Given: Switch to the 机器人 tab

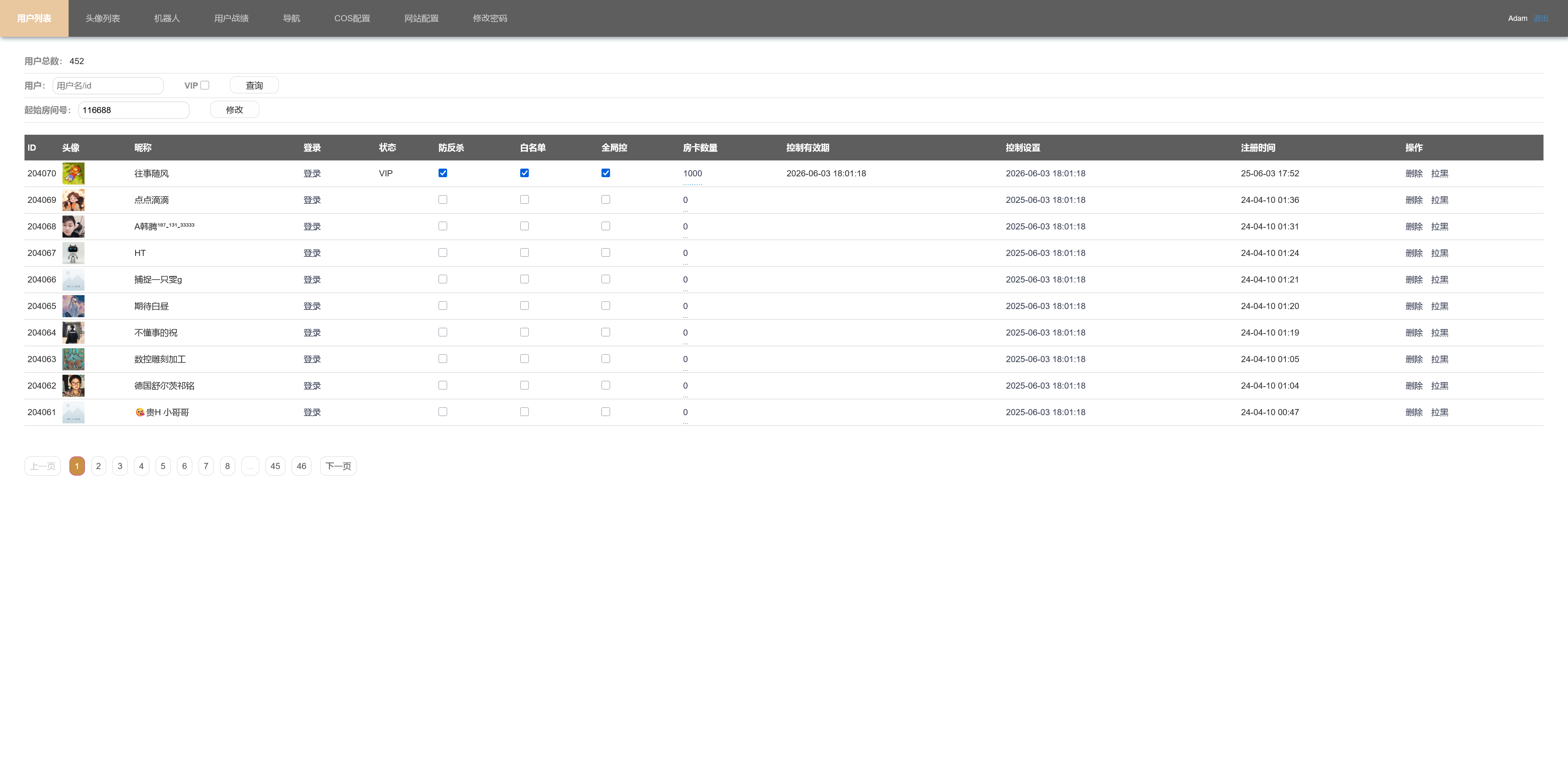Looking at the screenshot, I should coord(167,18).
